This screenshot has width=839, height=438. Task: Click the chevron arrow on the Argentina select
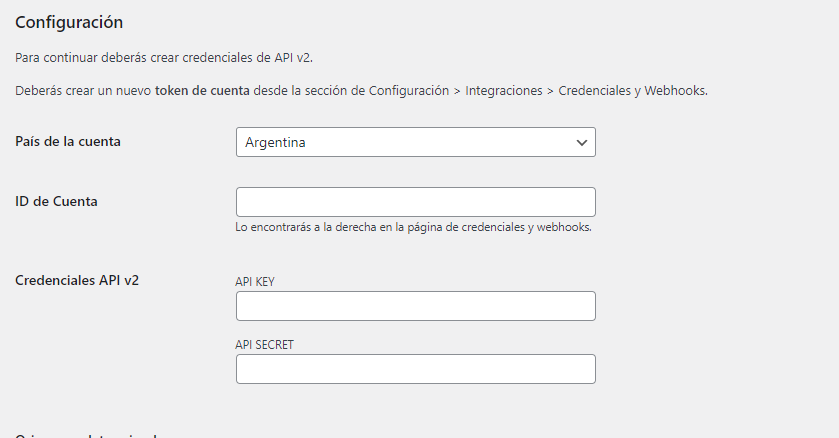click(x=582, y=143)
